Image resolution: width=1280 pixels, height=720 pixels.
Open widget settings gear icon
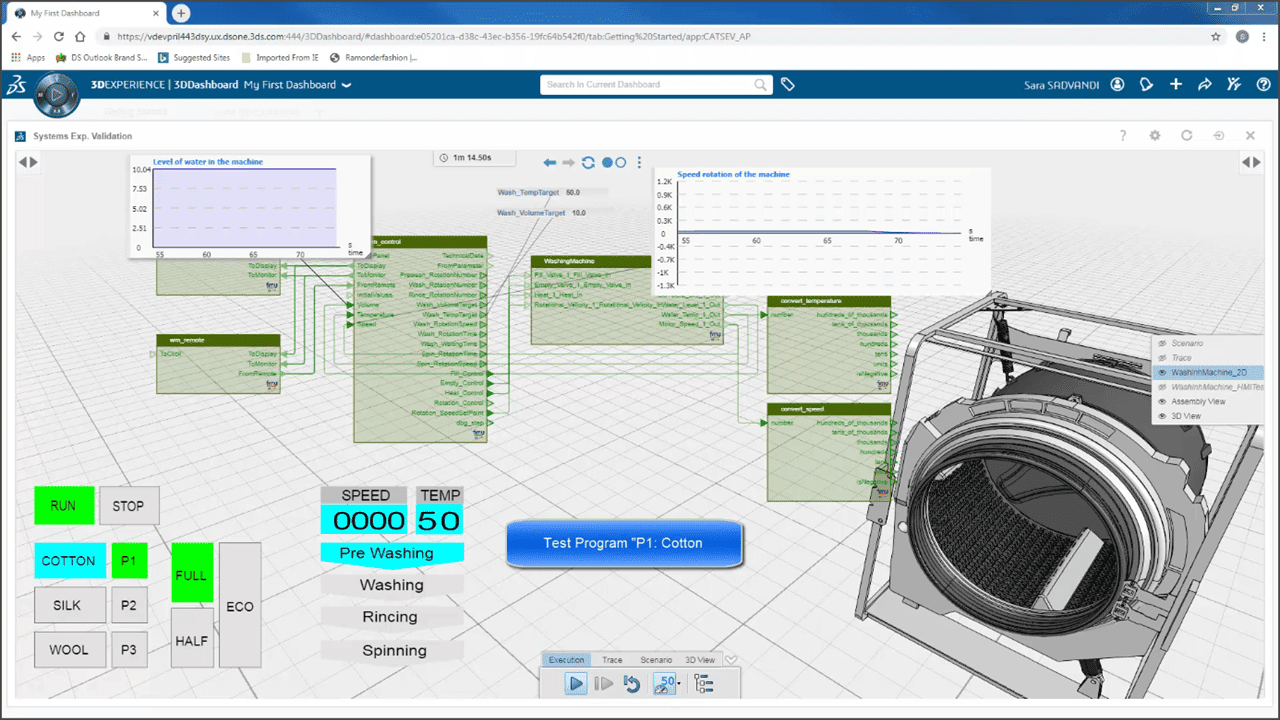click(x=1155, y=136)
